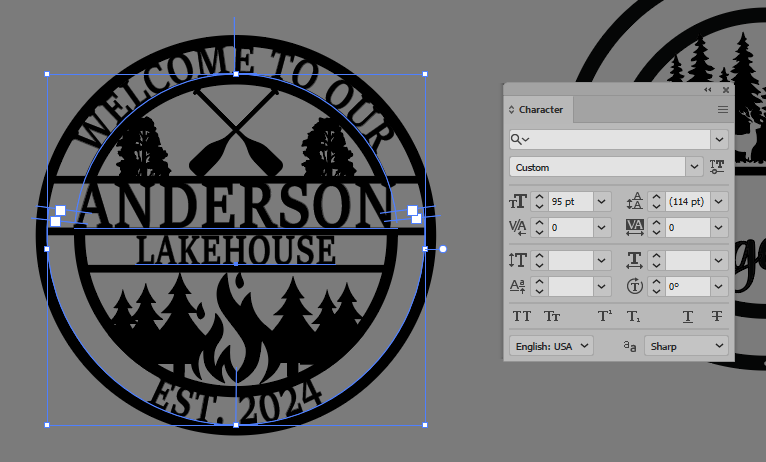Screen dimensions: 766x462
Task: Open the English: USA language dropdown
Action: tap(551, 346)
